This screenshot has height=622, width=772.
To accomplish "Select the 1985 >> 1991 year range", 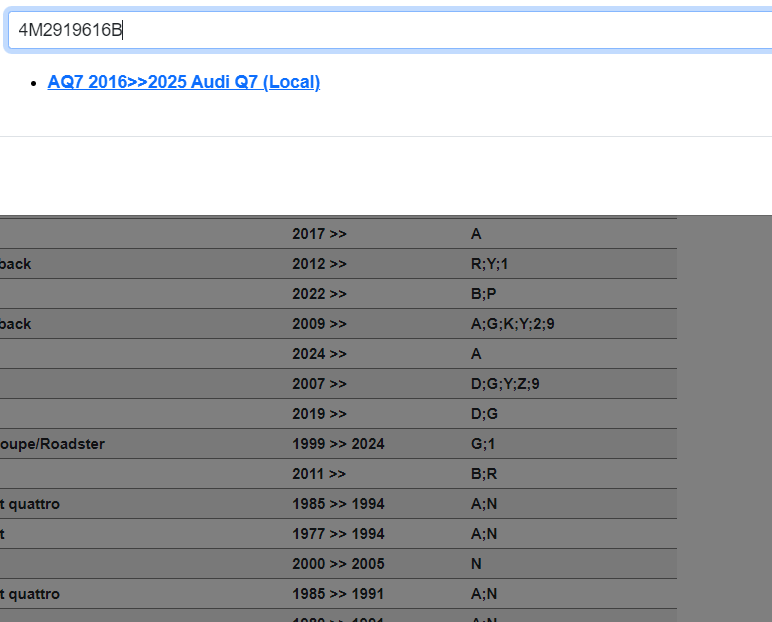I will tap(338, 594).
